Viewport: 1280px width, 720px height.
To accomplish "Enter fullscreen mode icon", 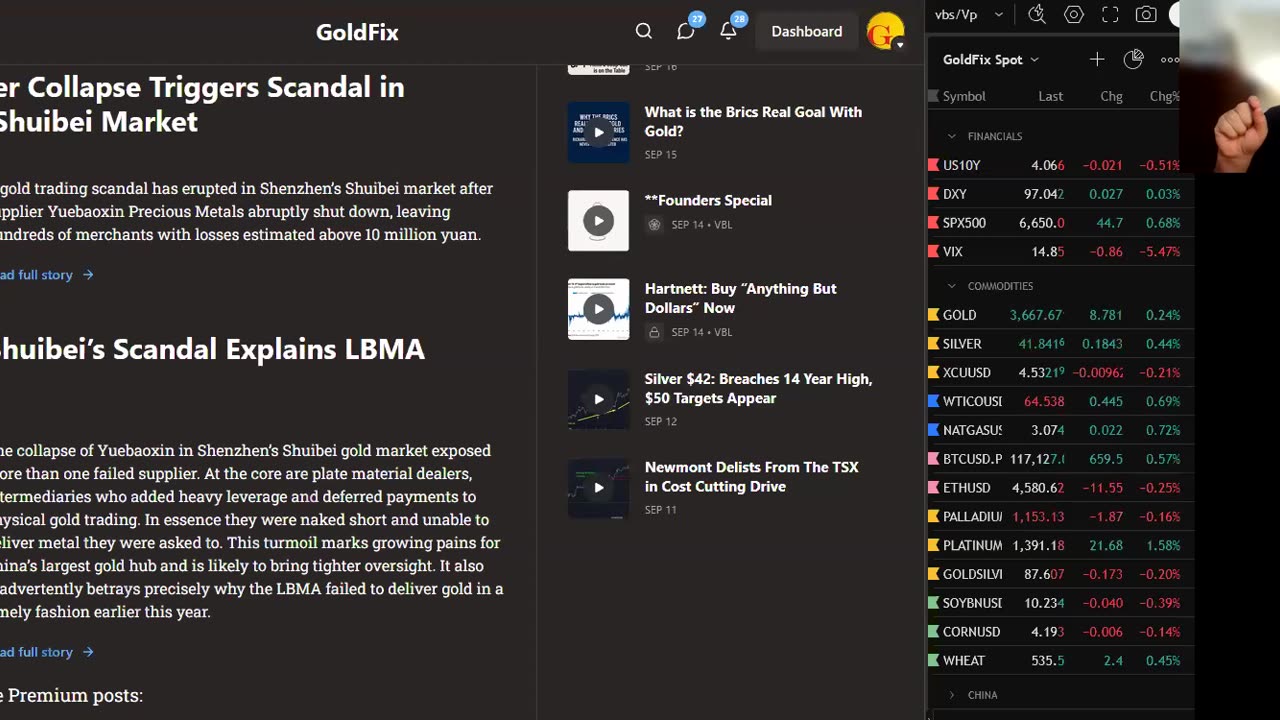I will point(1110,14).
